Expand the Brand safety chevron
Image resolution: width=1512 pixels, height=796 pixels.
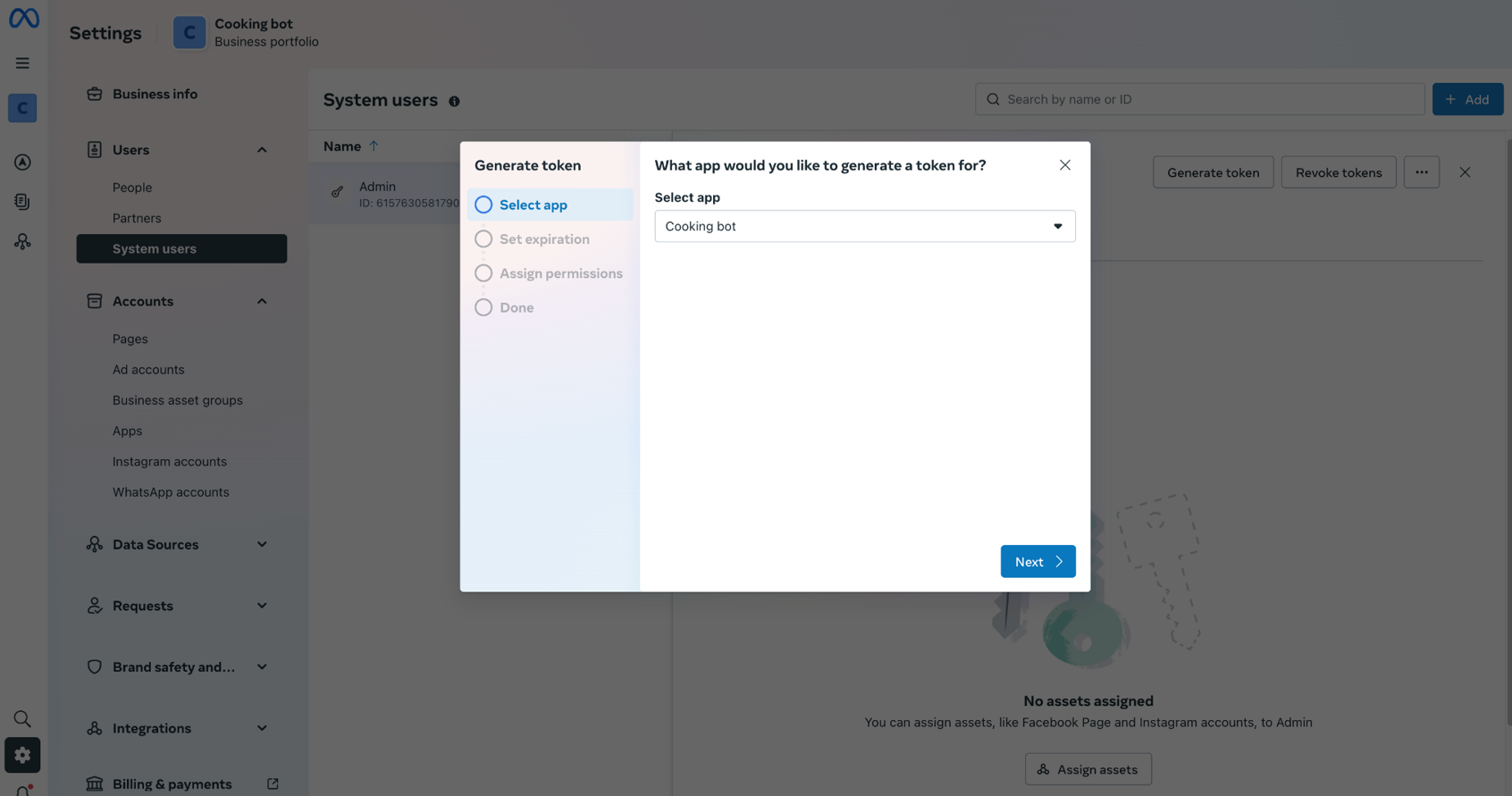tap(262, 667)
